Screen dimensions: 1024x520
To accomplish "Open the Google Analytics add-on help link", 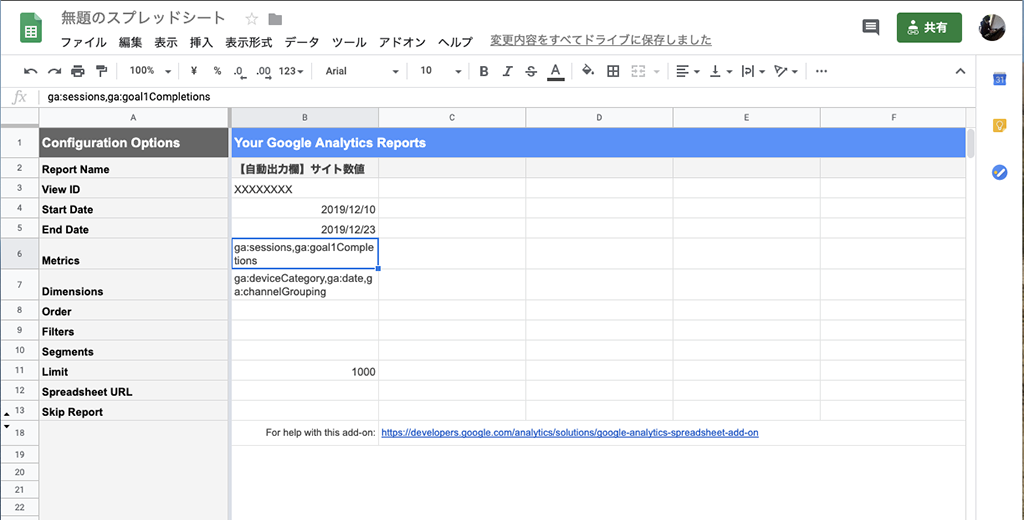I will click(569, 432).
